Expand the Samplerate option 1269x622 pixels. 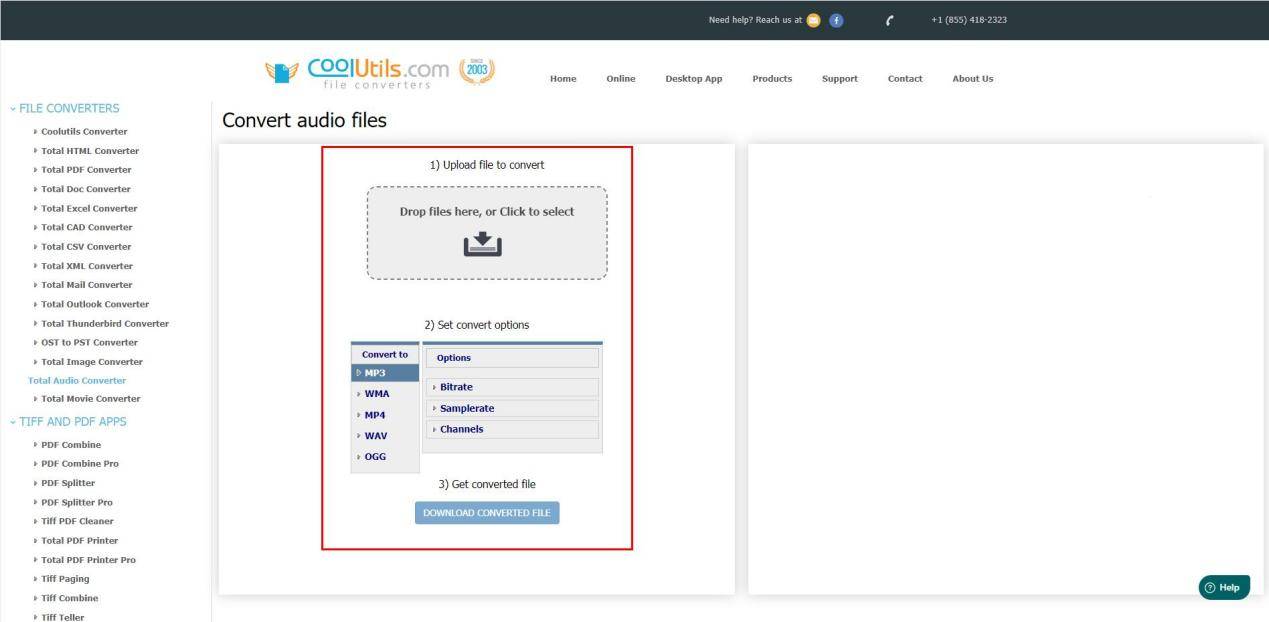[512, 408]
